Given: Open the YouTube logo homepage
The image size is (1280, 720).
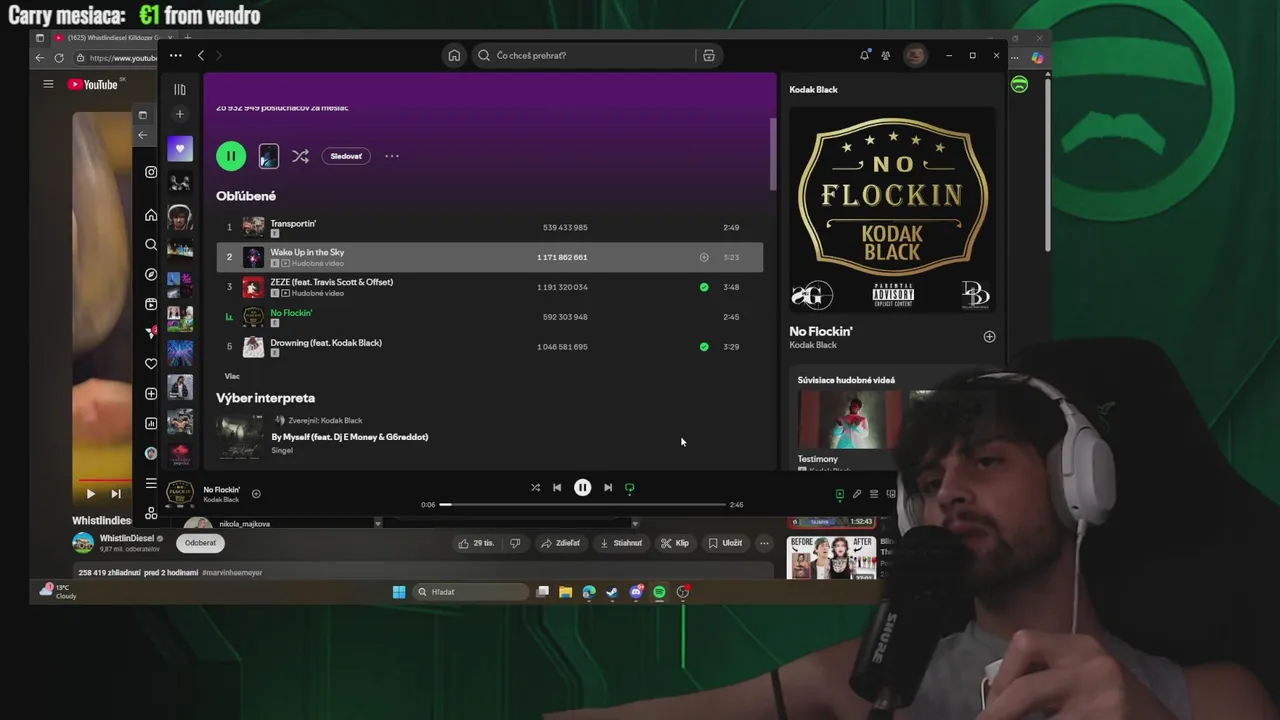Looking at the screenshot, I should coord(93,84).
